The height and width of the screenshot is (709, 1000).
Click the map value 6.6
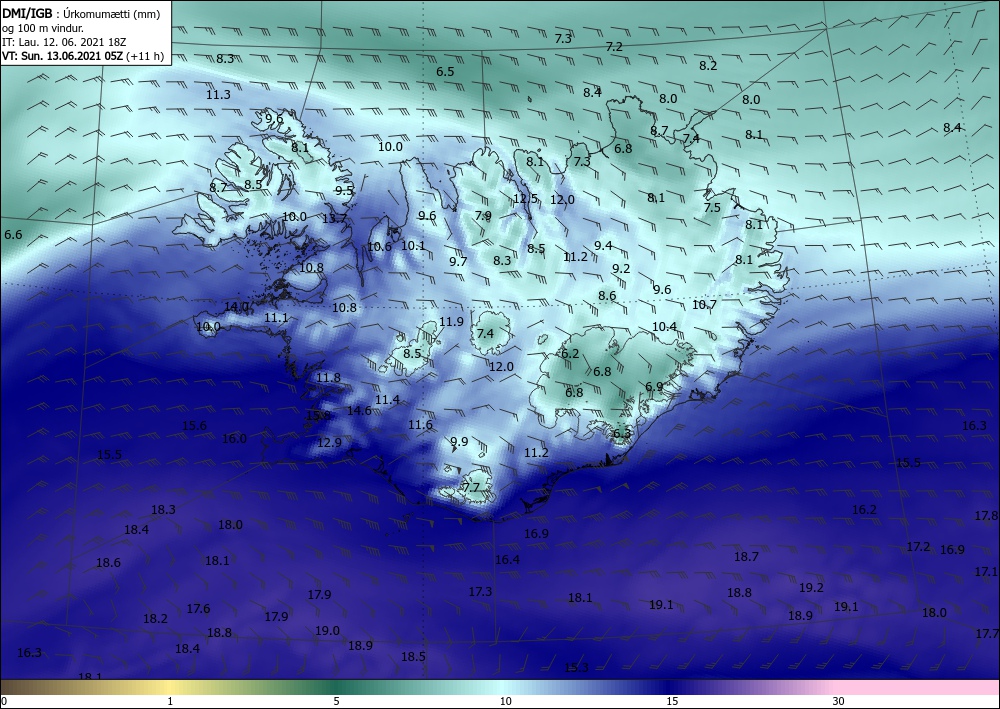pos(13,235)
